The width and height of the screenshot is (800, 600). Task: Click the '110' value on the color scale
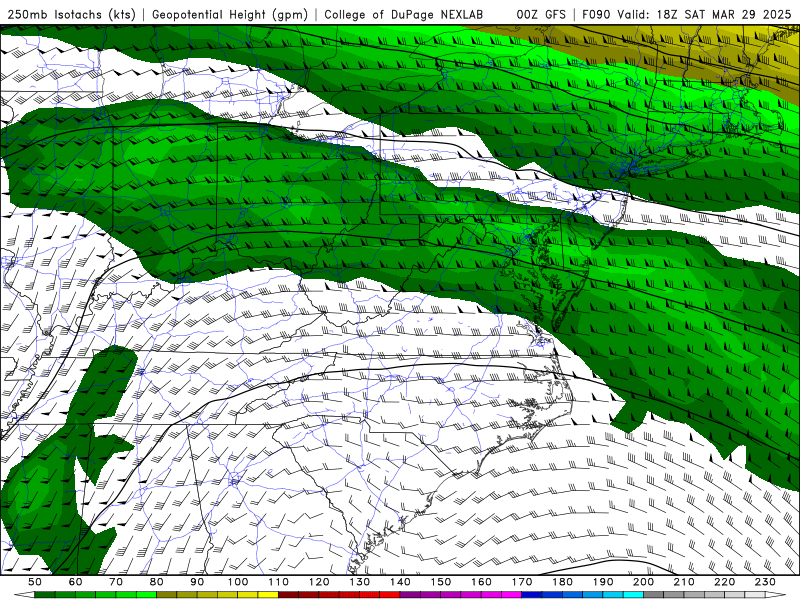point(279,582)
